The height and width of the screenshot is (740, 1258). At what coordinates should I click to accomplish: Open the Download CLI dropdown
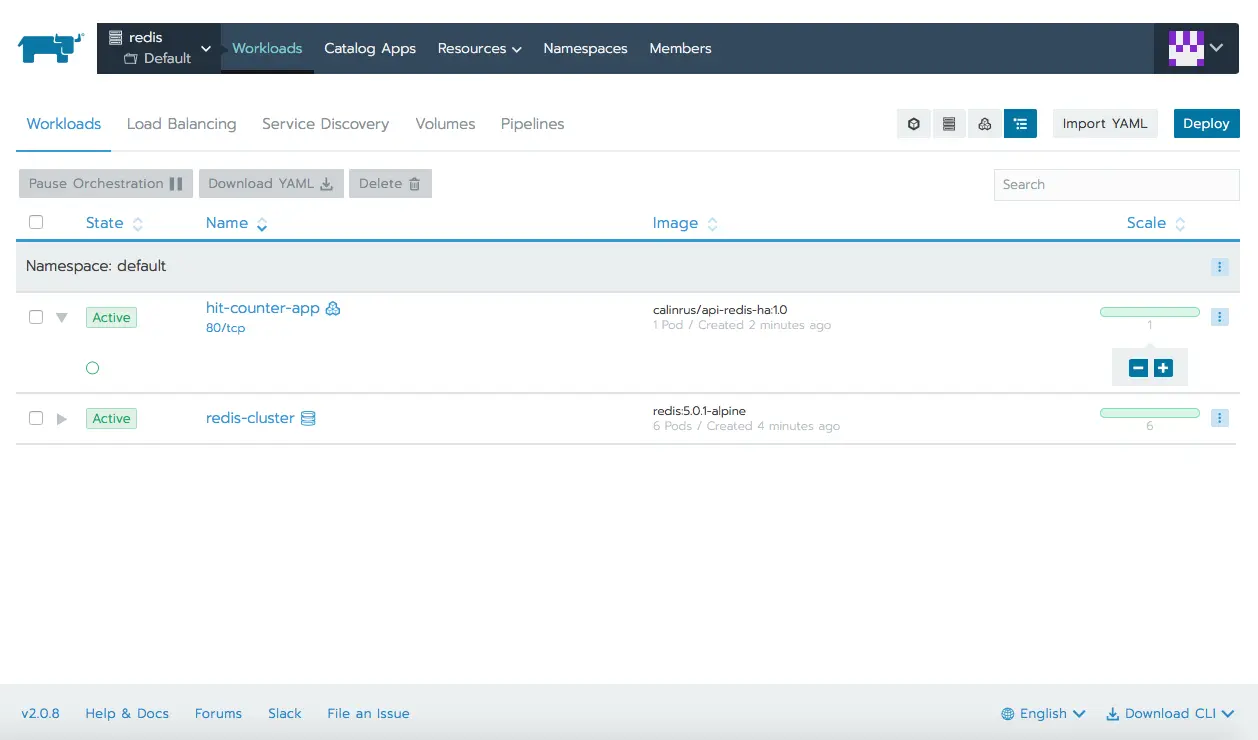(1170, 713)
